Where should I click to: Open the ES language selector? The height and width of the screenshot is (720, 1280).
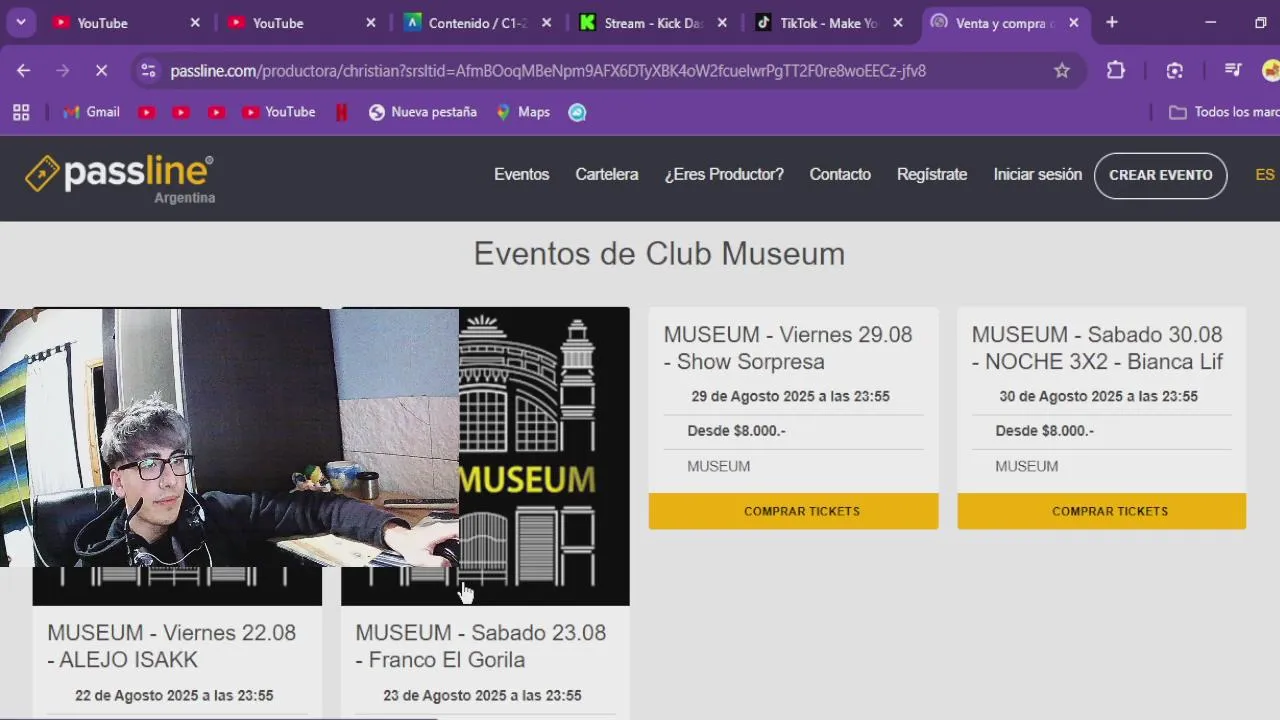tap(1265, 174)
